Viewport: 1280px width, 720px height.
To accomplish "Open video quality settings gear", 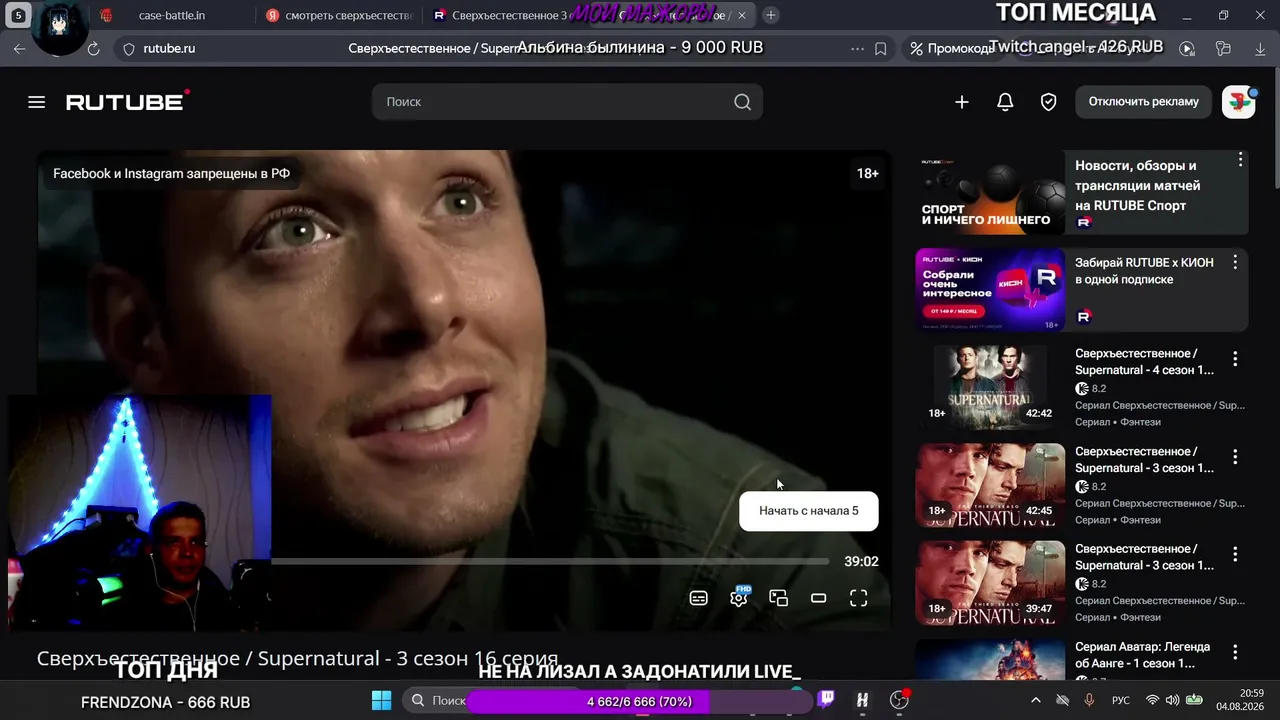I will (739, 598).
